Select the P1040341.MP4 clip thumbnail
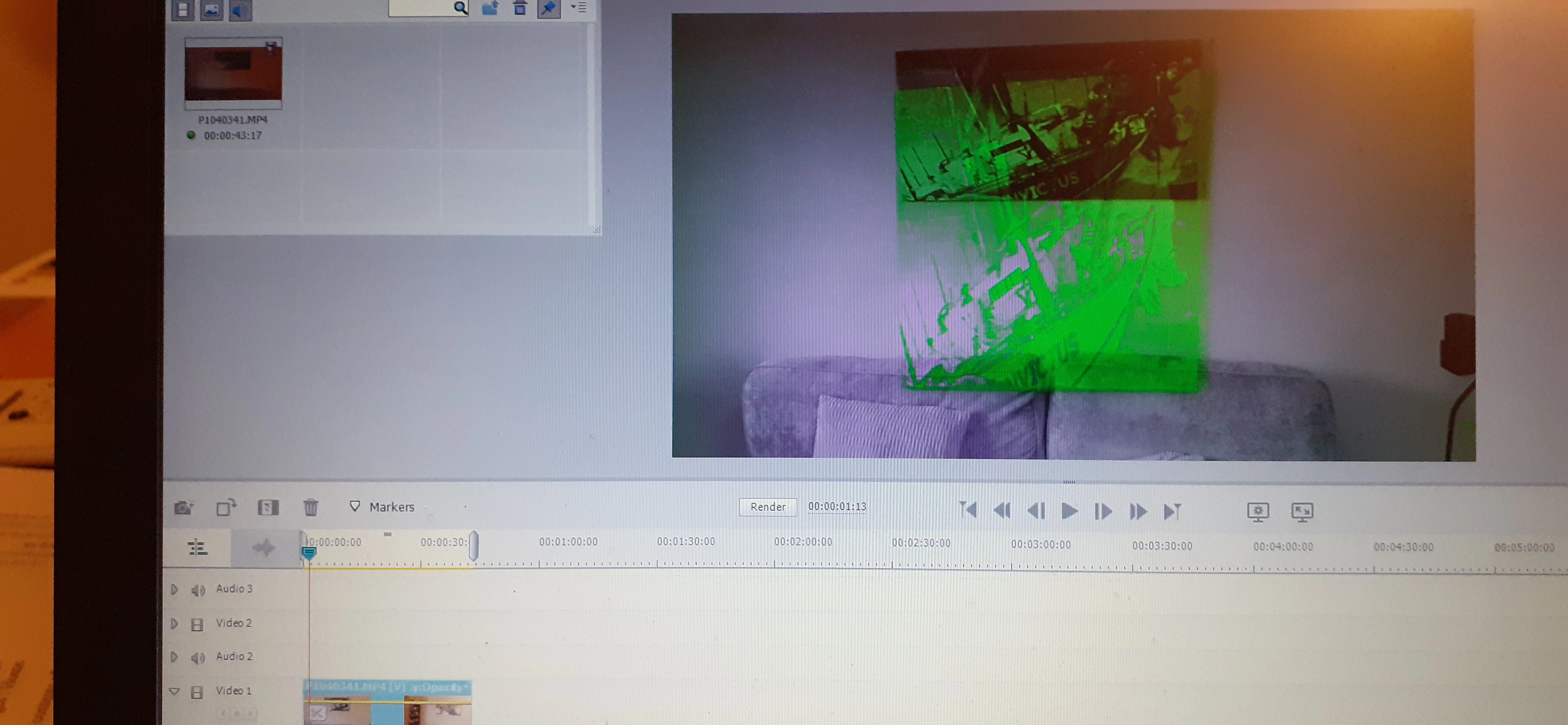 (x=233, y=74)
